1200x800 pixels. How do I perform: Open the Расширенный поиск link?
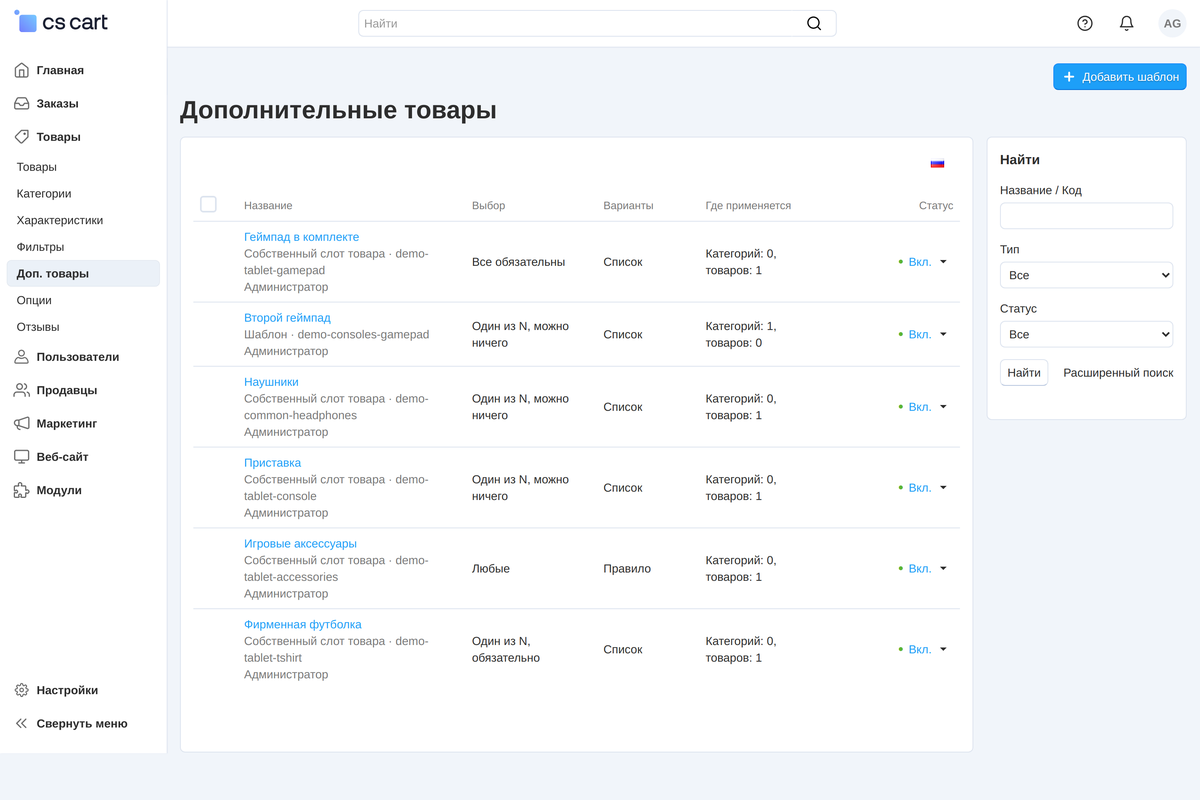(x=1118, y=373)
